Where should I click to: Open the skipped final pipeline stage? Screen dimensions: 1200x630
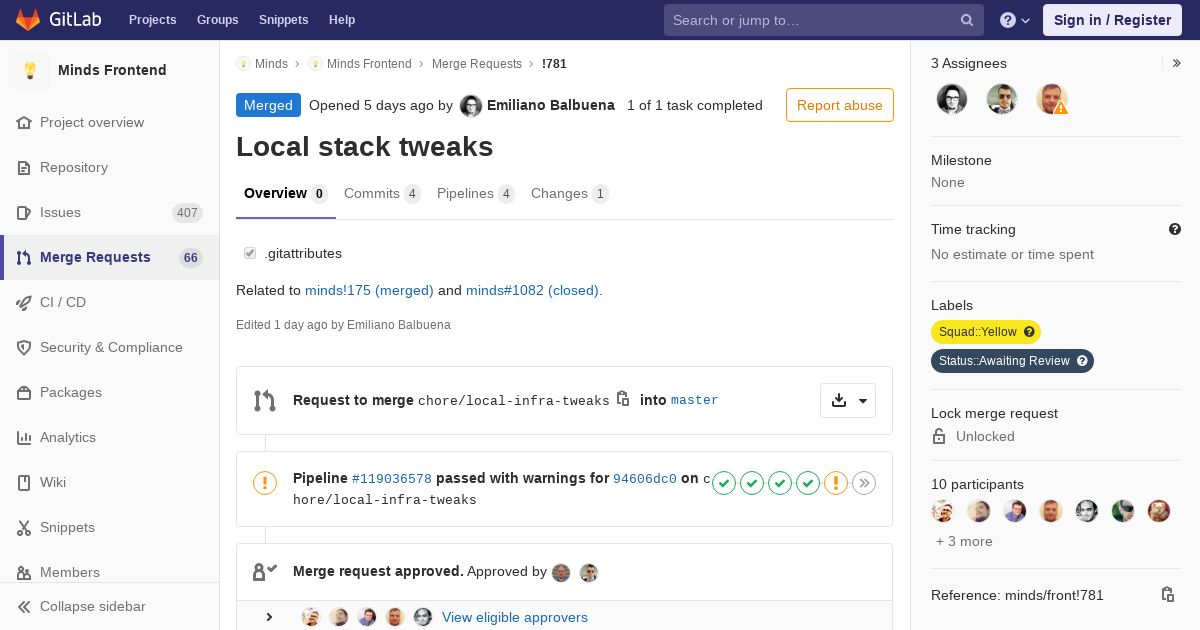coord(864,483)
